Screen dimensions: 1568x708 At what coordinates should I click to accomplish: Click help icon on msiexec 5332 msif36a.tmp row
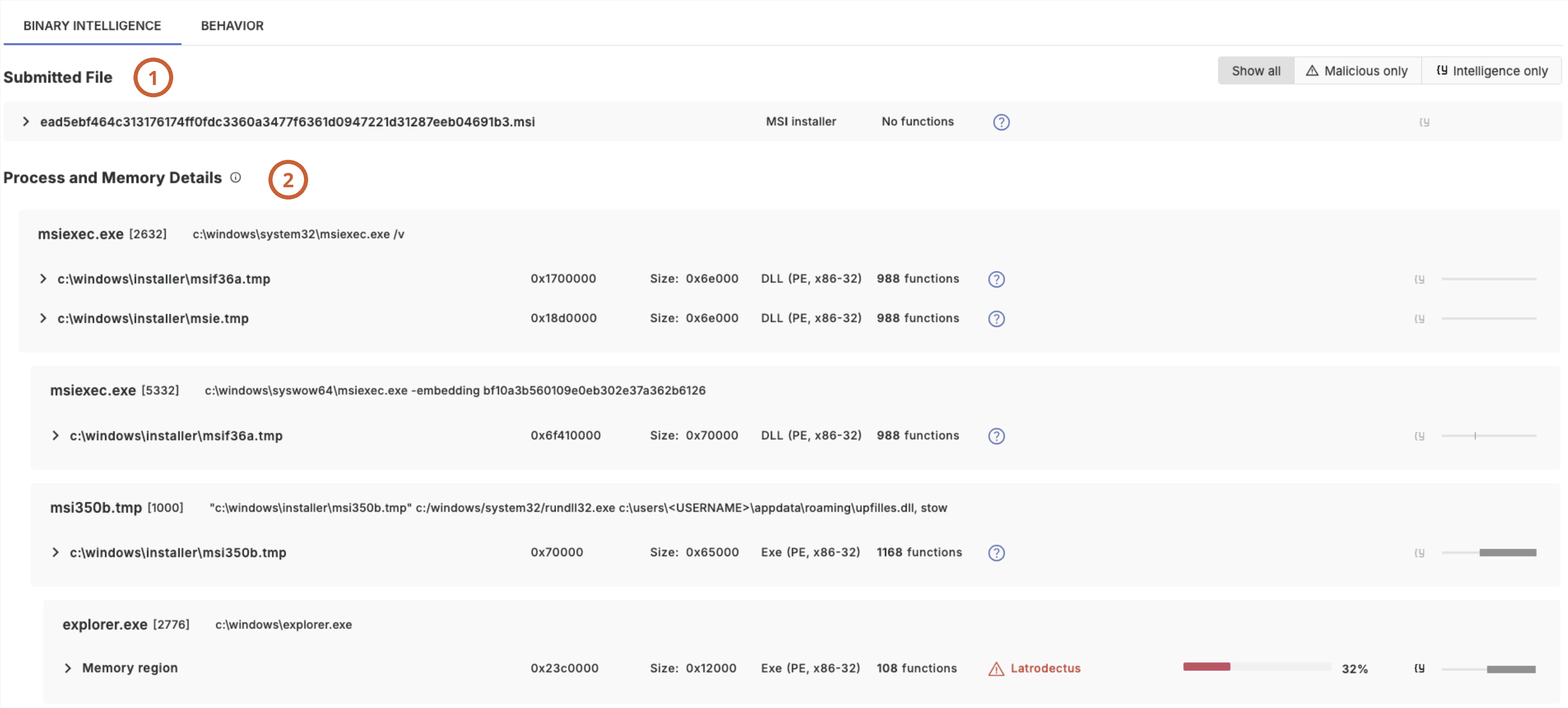click(996, 436)
